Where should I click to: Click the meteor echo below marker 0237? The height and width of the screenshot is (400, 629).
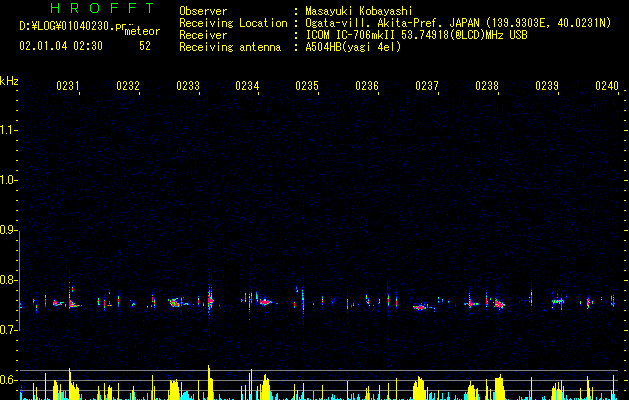(x=420, y=307)
